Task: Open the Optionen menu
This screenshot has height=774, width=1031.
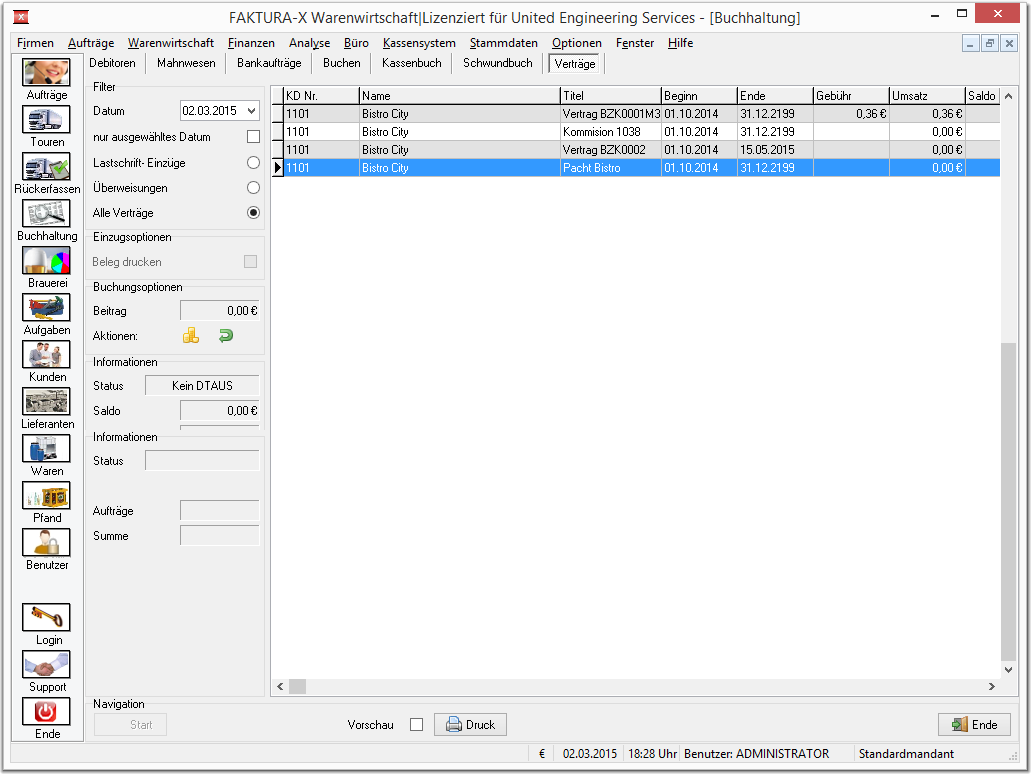Action: [x=577, y=43]
